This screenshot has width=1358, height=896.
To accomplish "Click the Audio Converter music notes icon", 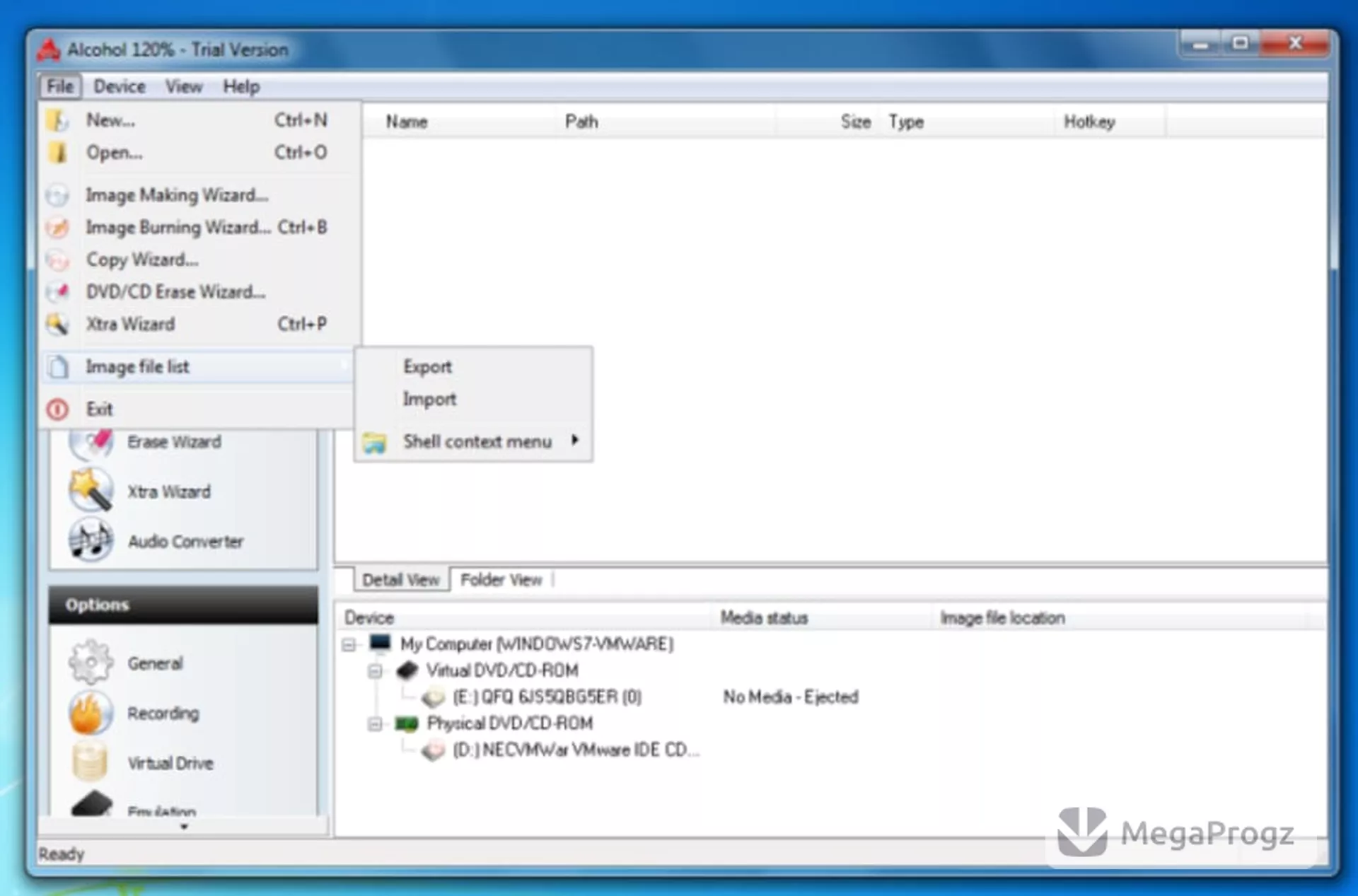I will pos(91,540).
